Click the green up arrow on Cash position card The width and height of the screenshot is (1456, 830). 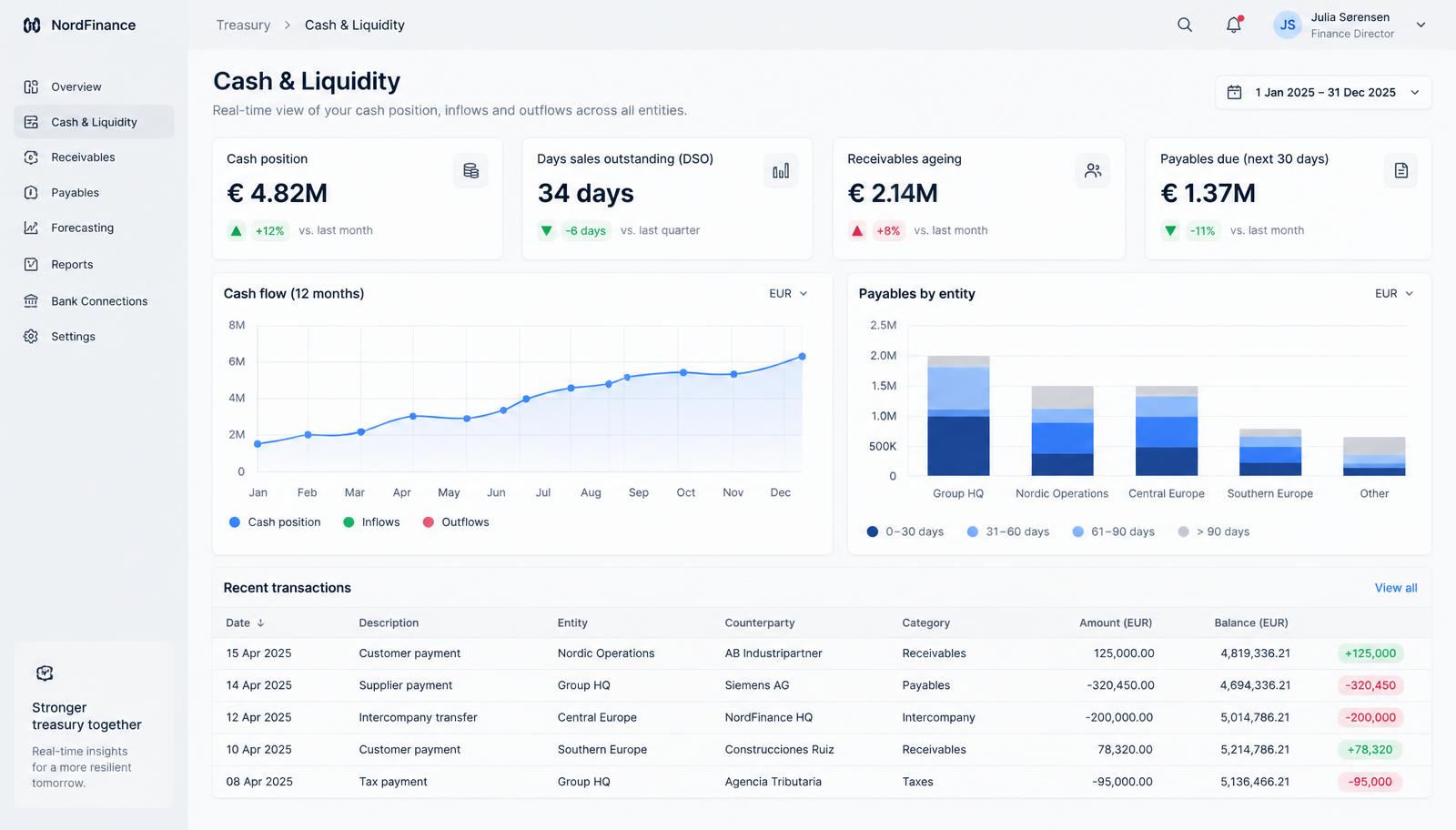coord(237,231)
